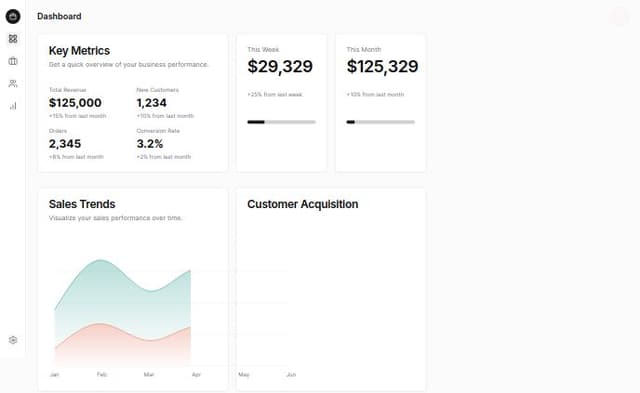Click the Feb label on the chart axis
640x393 pixels.
coord(102,374)
